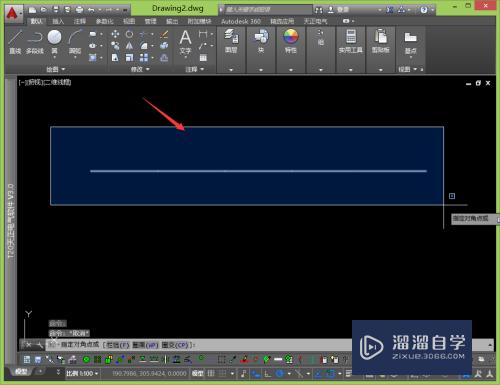Pick the Arc (圆弧) tool
The width and height of the screenshot is (500, 385).
click(75, 42)
